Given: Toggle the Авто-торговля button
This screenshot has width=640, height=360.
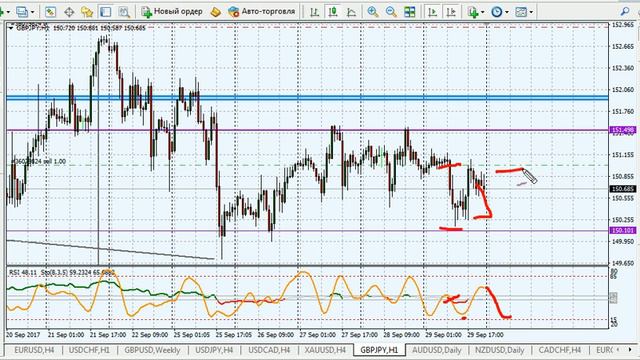Looking at the screenshot, I should [262, 12].
